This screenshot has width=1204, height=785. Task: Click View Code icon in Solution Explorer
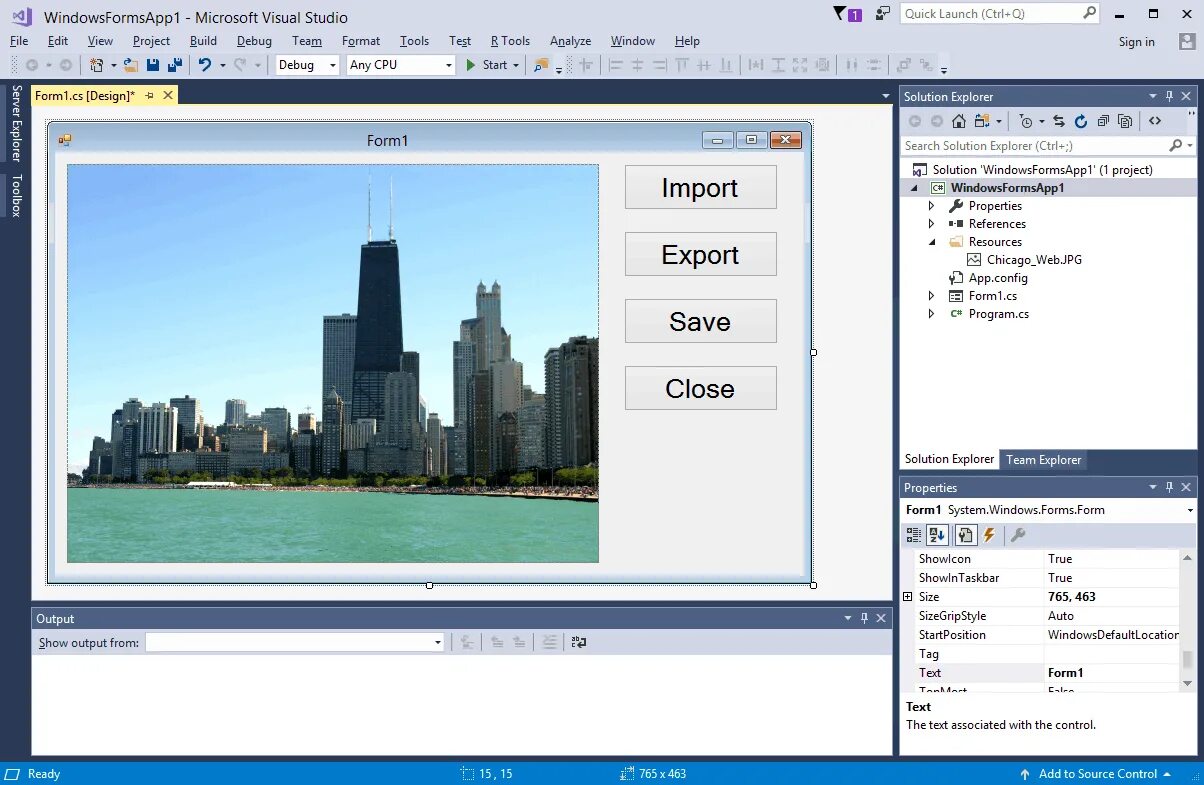(1155, 121)
